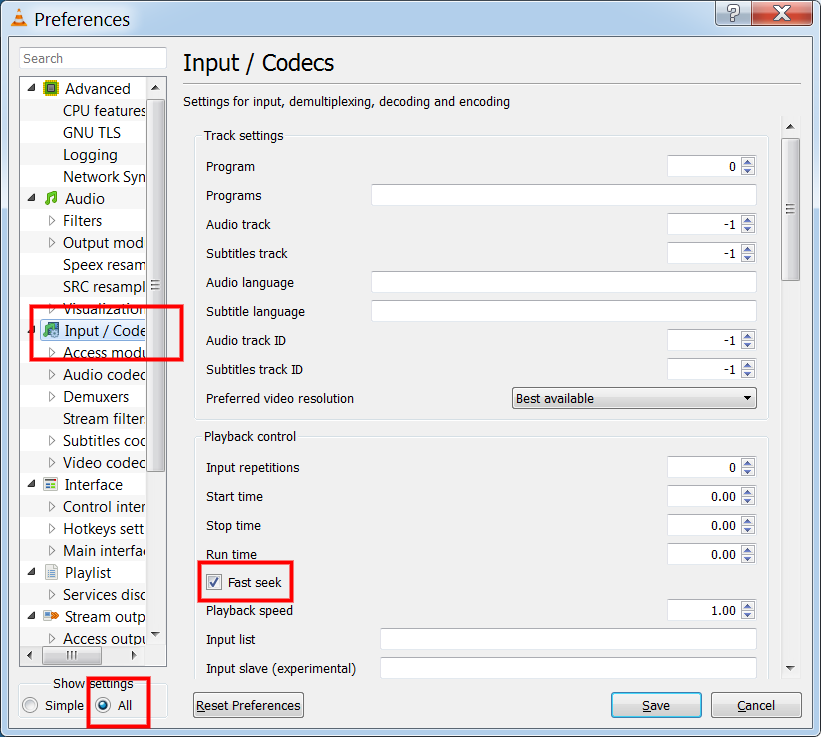Click the VLC cone icon in title bar

pos(18,18)
